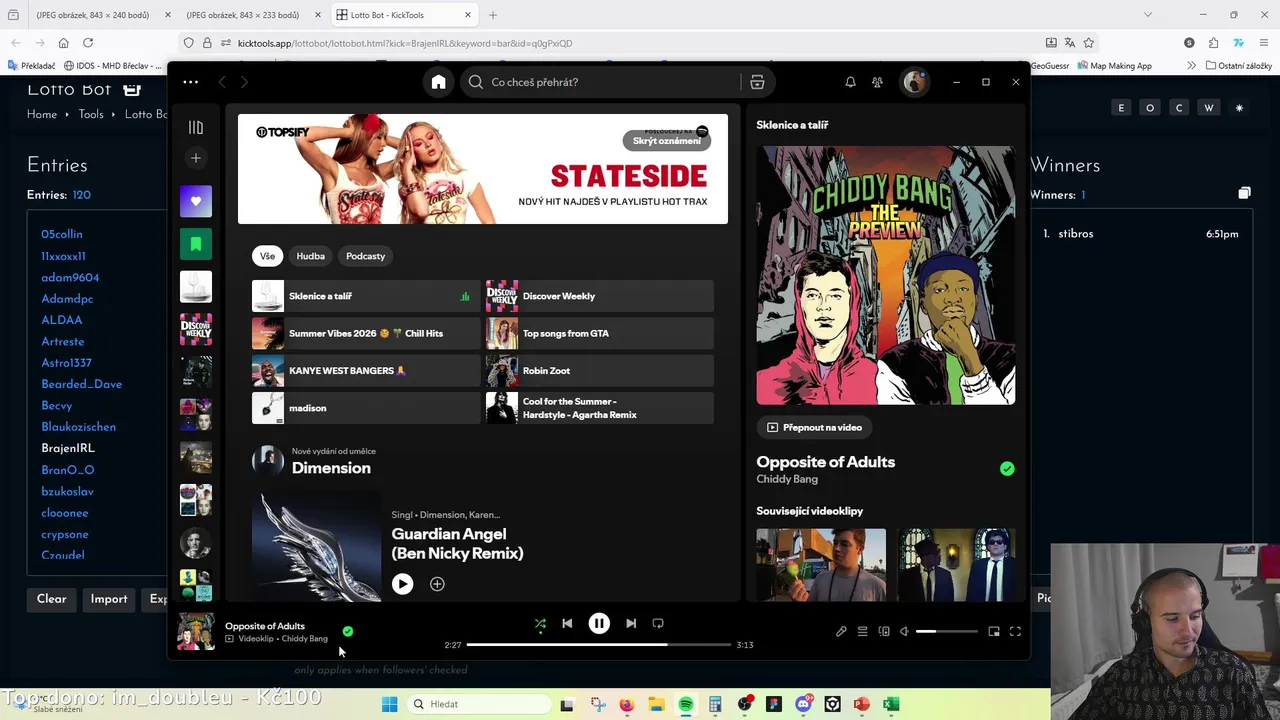Open Friend Activity icon in Spotify top bar
1280x720 pixels.
[877, 82]
